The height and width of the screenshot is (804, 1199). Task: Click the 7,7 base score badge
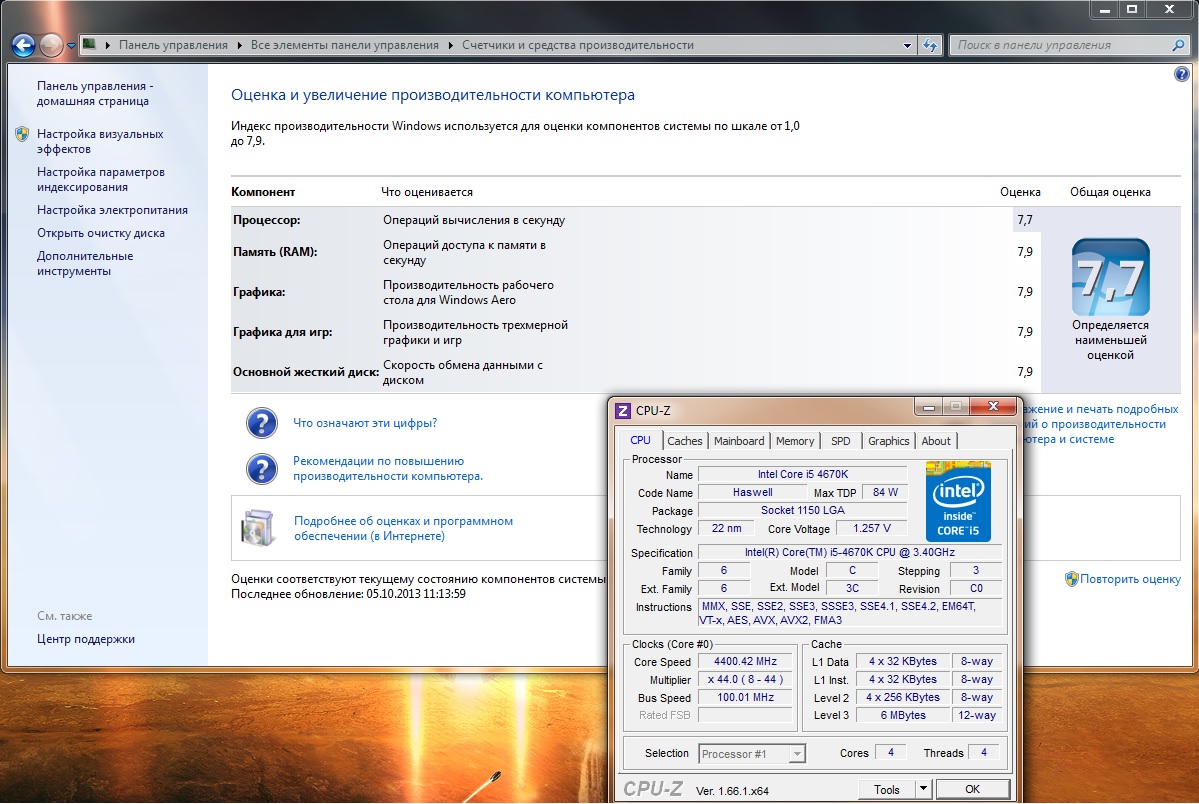click(x=1110, y=277)
